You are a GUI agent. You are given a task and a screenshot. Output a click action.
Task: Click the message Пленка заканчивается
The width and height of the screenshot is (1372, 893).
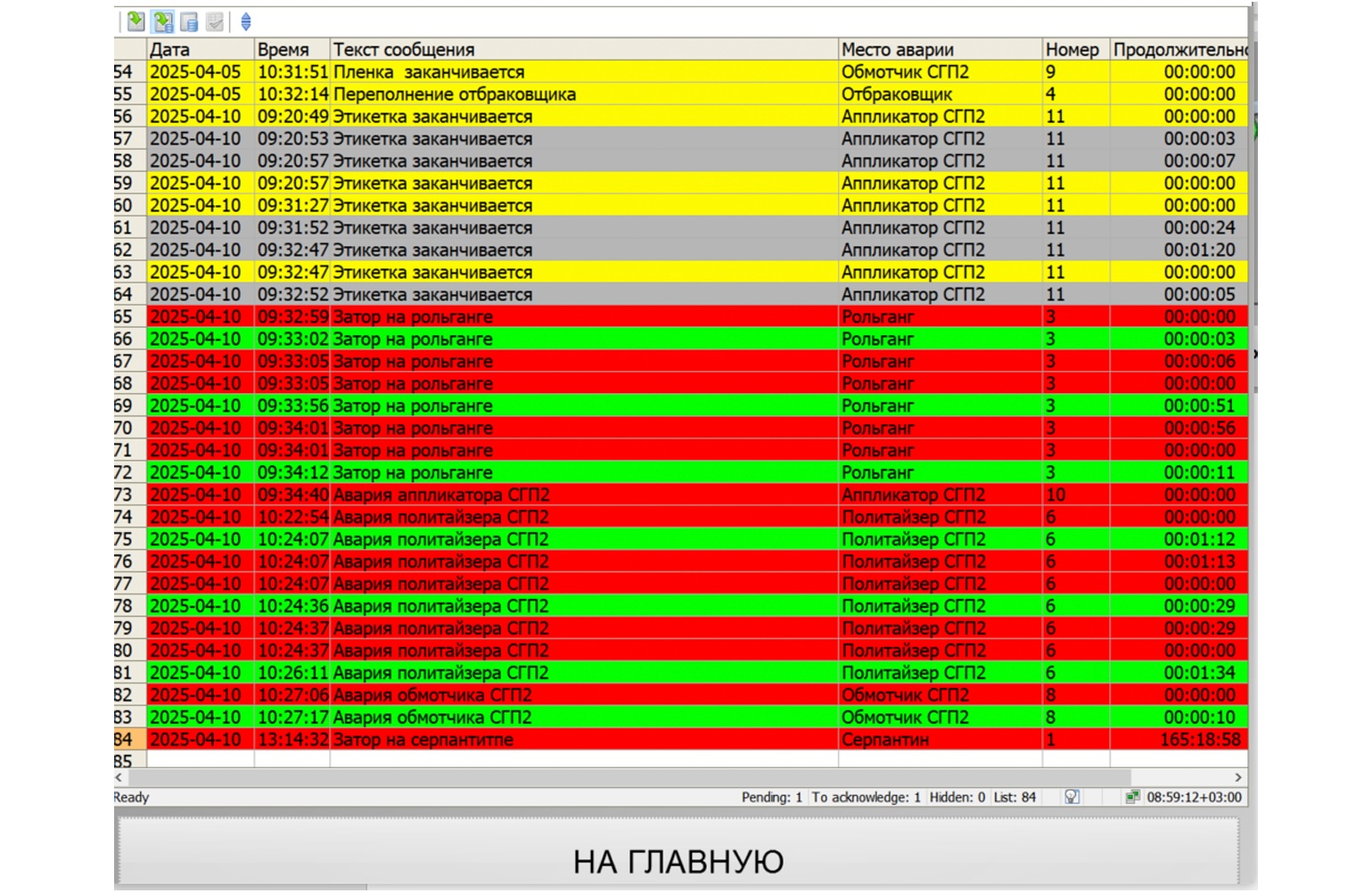pyautogui.click(x=429, y=72)
